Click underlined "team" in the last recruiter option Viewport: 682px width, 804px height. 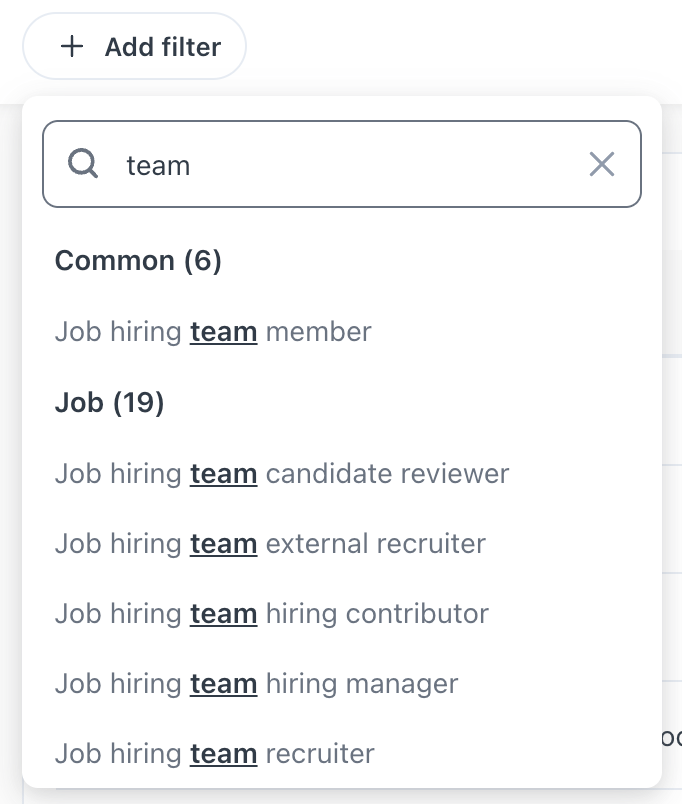pyautogui.click(x=224, y=753)
